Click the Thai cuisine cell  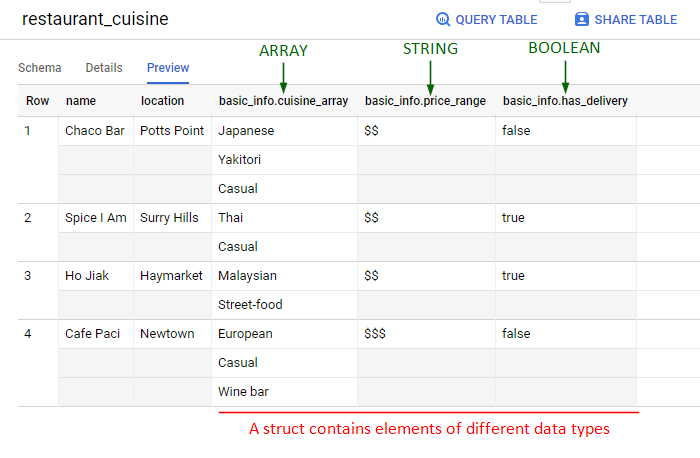pos(284,218)
